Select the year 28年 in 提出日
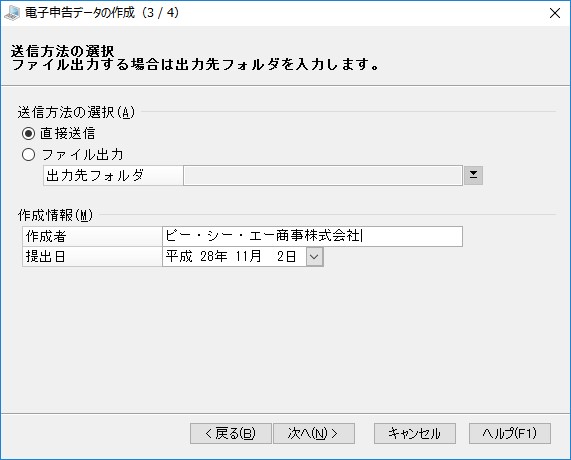Image resolution: width=571 pixels, height=460 pixels. coord(213,257)
